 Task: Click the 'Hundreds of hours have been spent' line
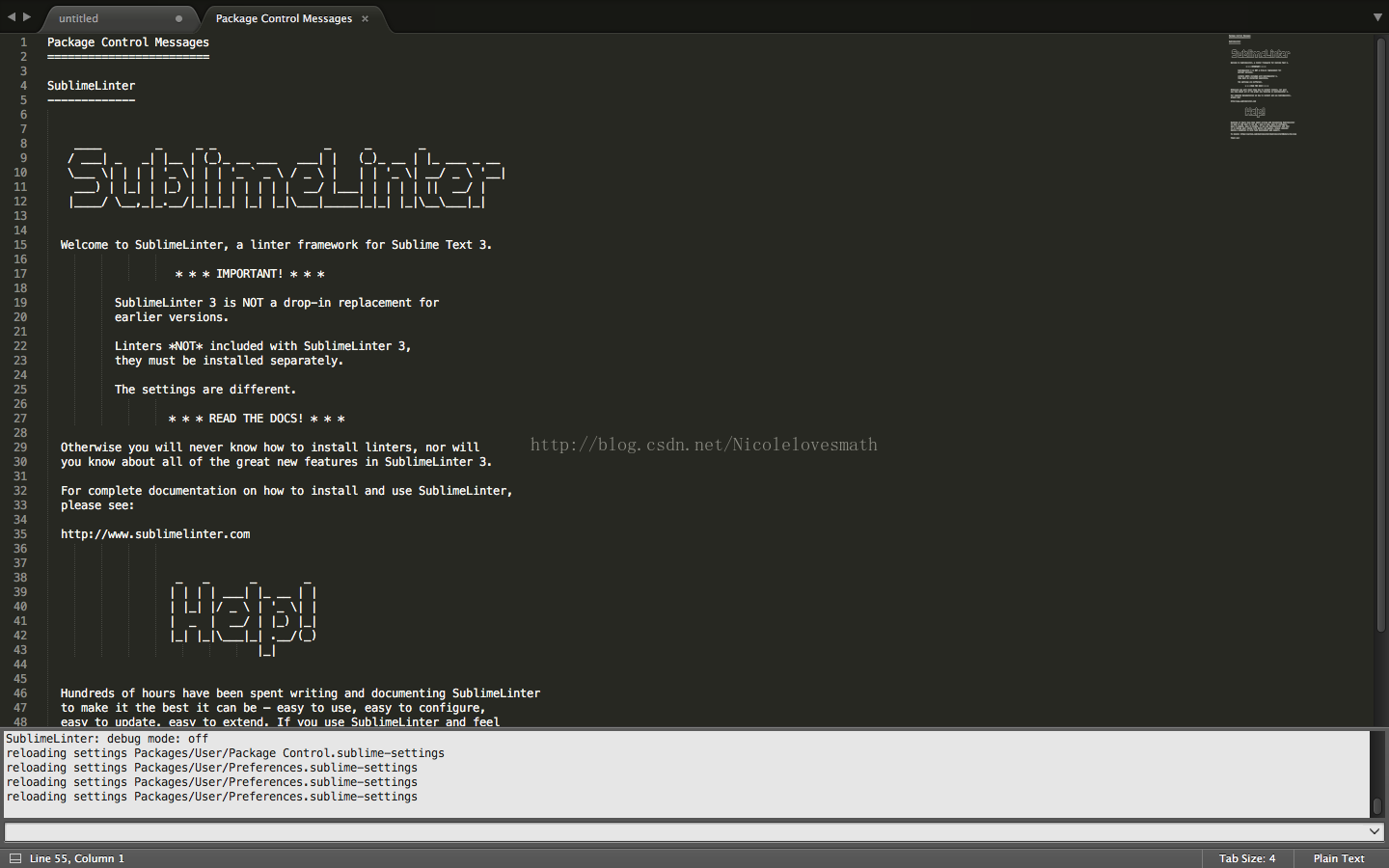click(300, 693)
